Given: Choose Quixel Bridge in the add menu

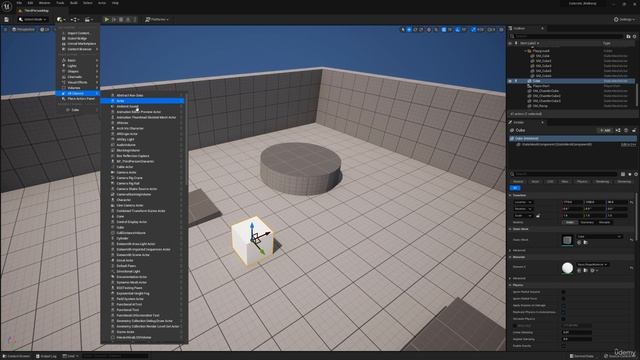Looking at the screenshot, I should click(77, 38).
